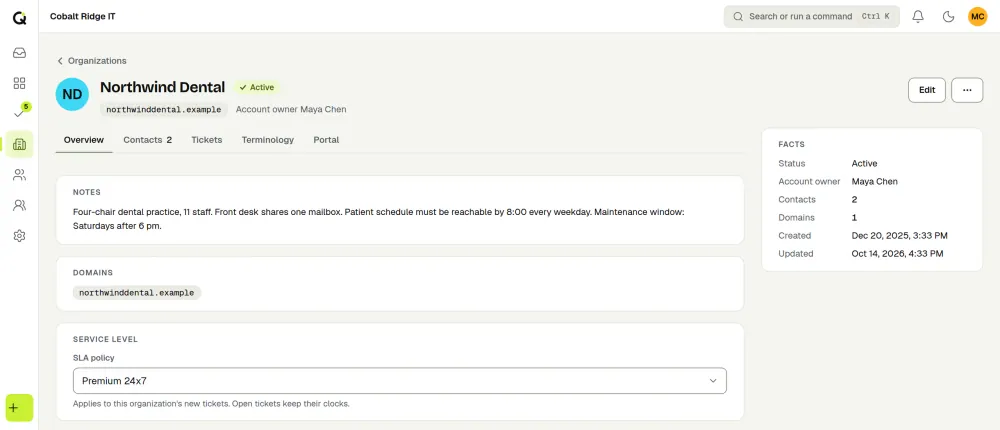Select the Overview tab
The height and width of the screenshot is (430, 1000).
pyautogui.click(x=84, y=140)
